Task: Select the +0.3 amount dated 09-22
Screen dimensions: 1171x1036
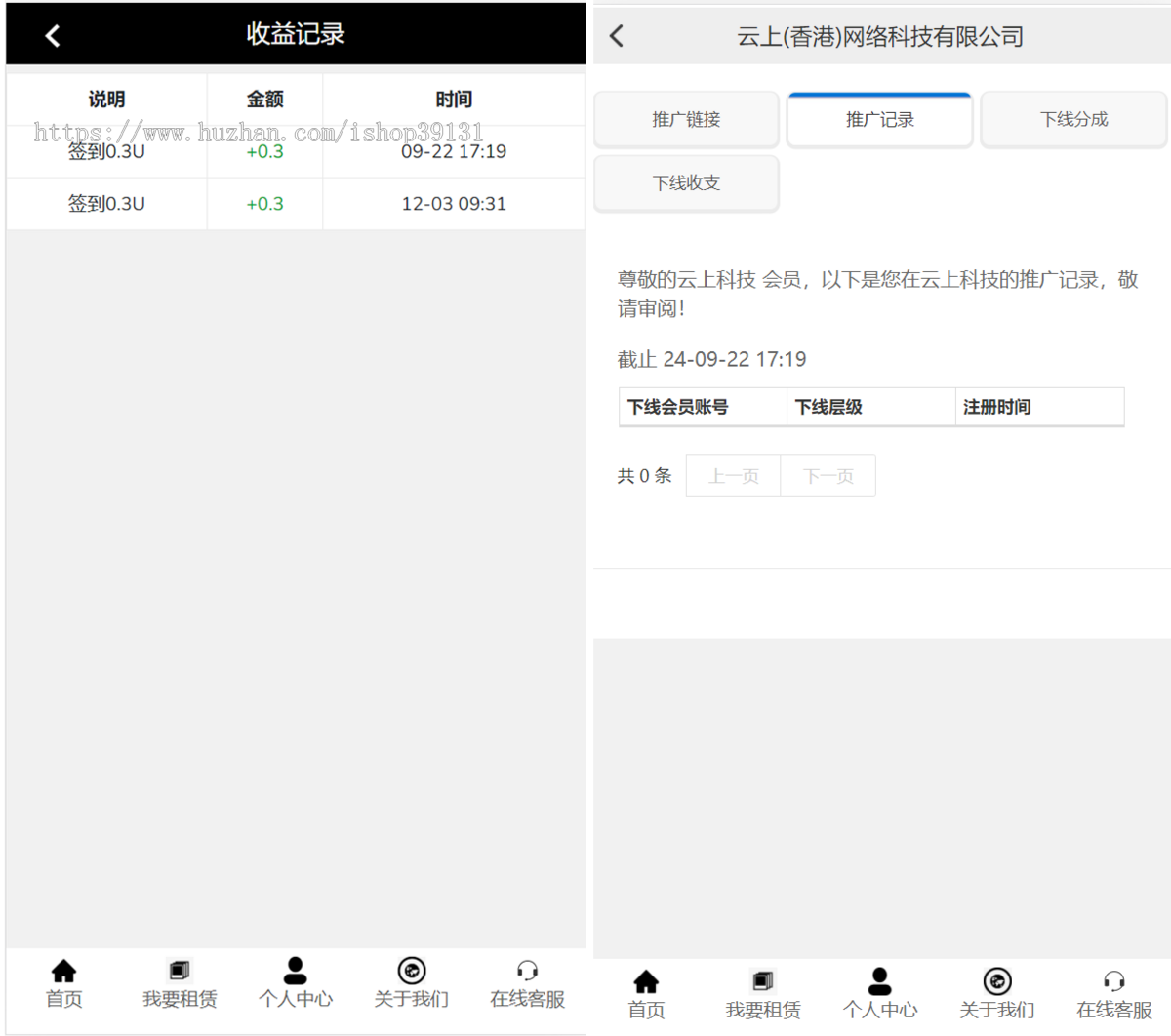Action: click(264, 152)
